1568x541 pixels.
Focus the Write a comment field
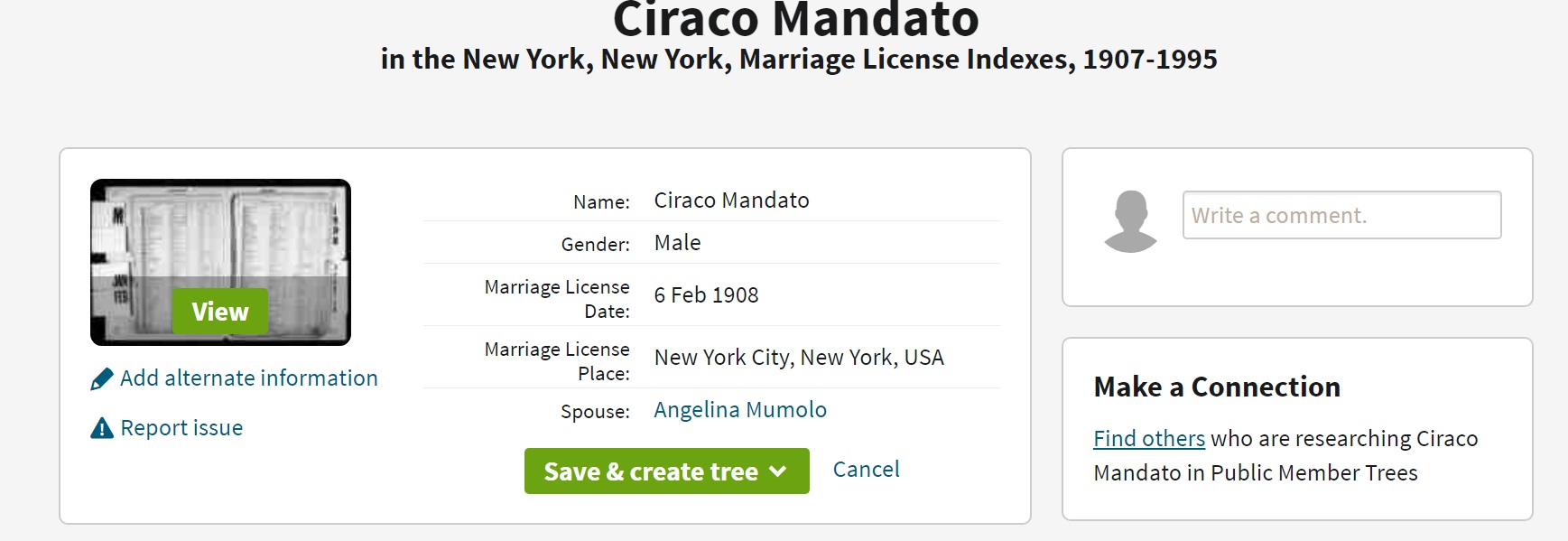coord(1341,215)
